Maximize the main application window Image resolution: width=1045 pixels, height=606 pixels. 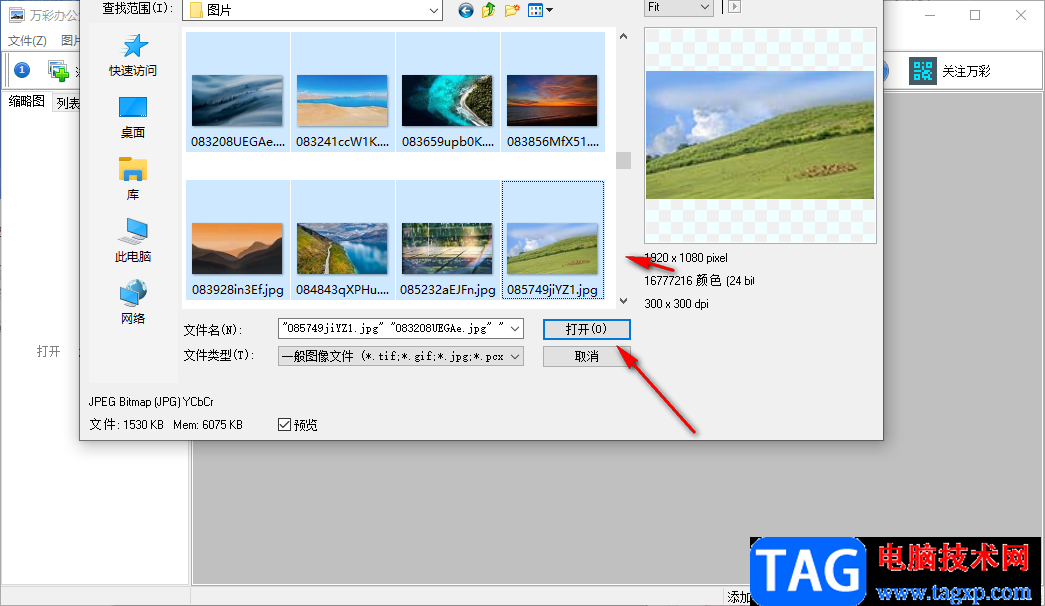tap(975, 15)
